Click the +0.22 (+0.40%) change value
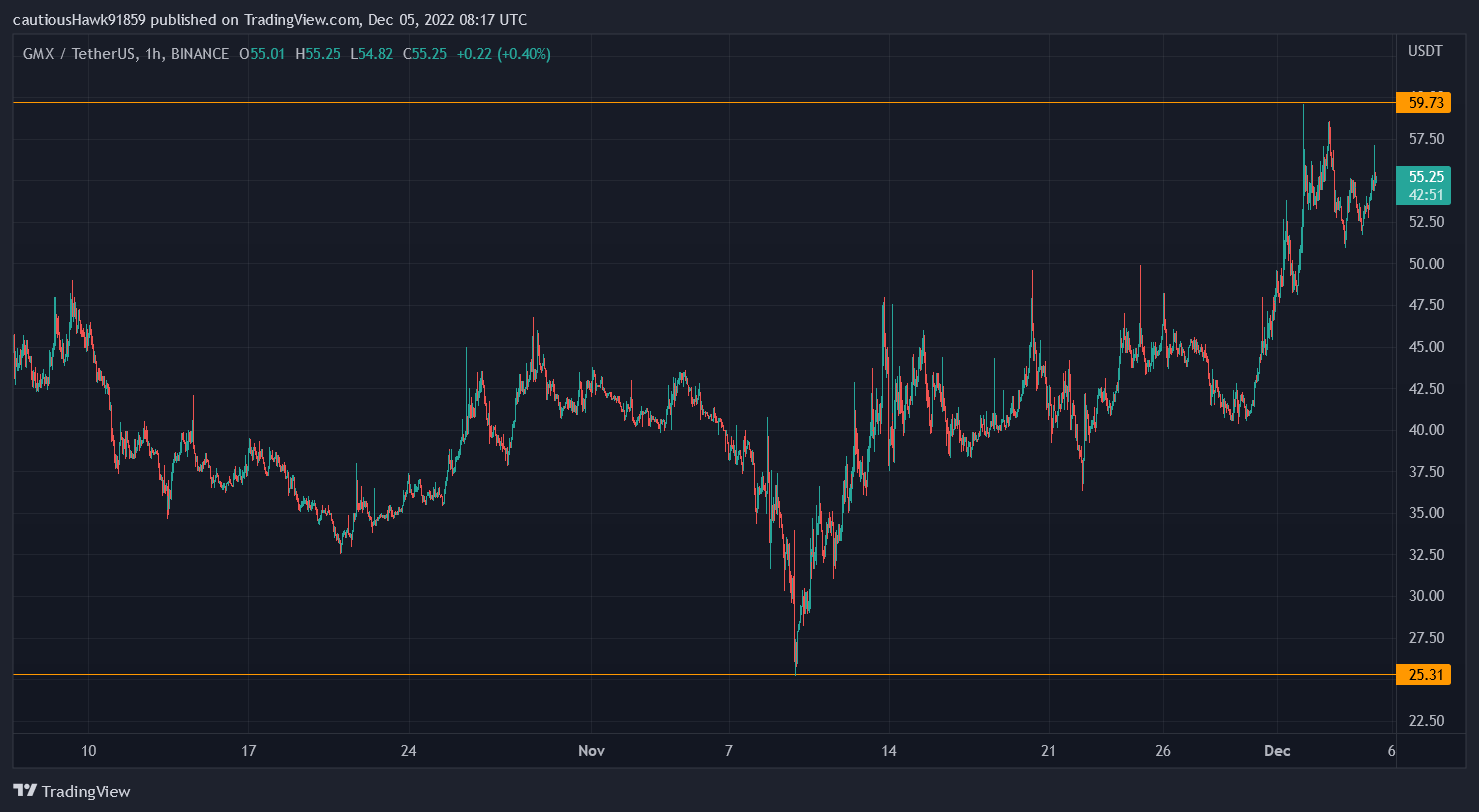 point(503,53)
